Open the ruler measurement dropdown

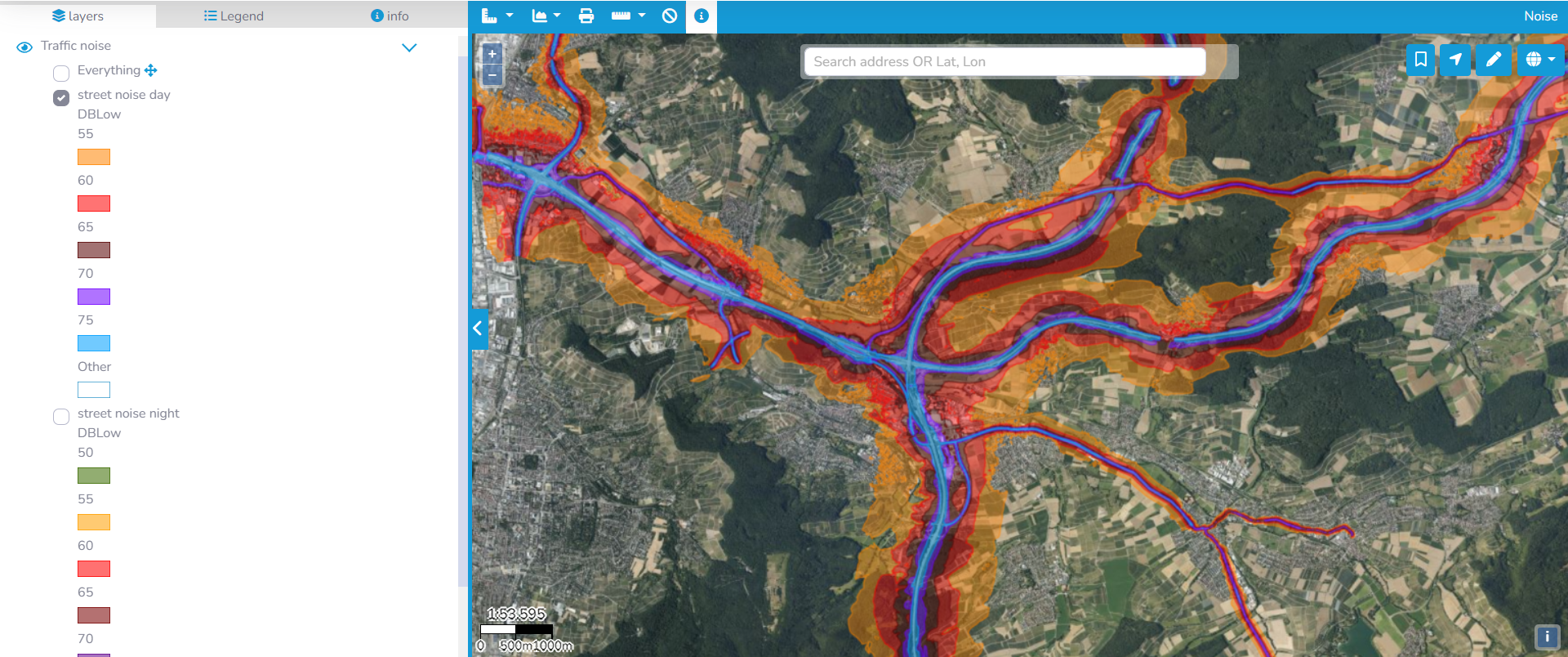click(x=628, y=16)
